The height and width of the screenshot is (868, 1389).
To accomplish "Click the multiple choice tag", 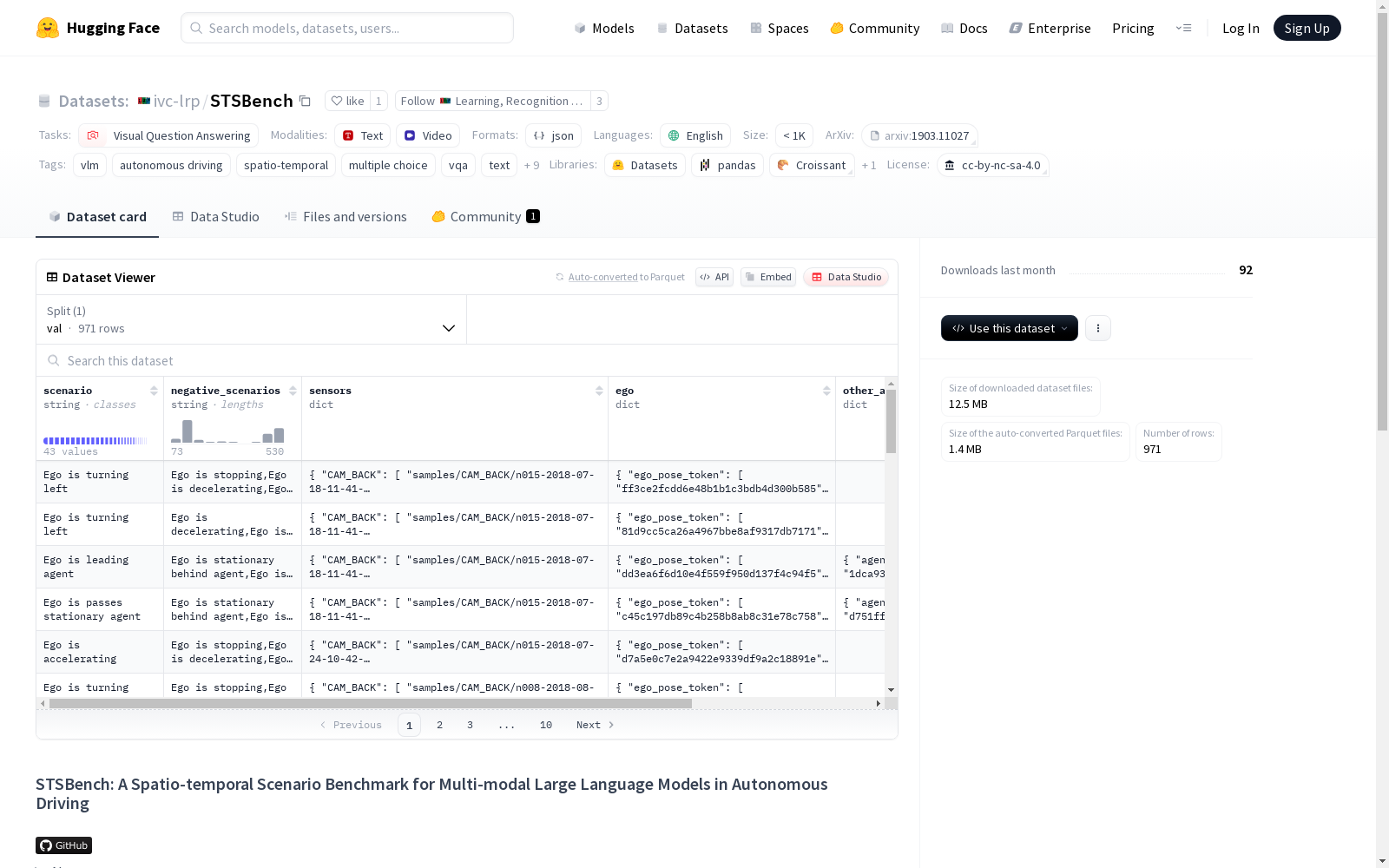I will (x=388, y=165).
